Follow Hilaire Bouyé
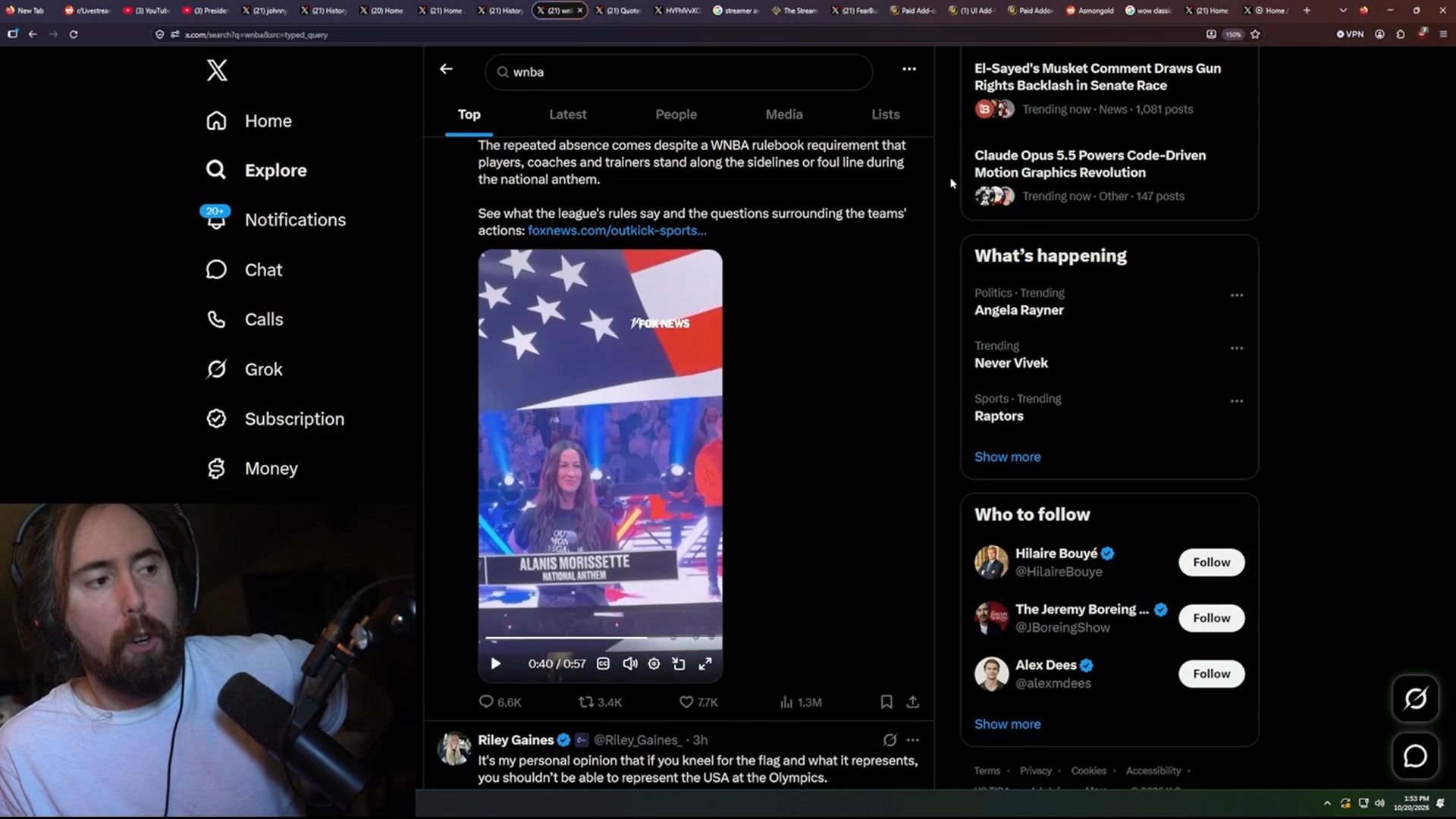Screen dimensions: 1456x819 click(1211, 563)
